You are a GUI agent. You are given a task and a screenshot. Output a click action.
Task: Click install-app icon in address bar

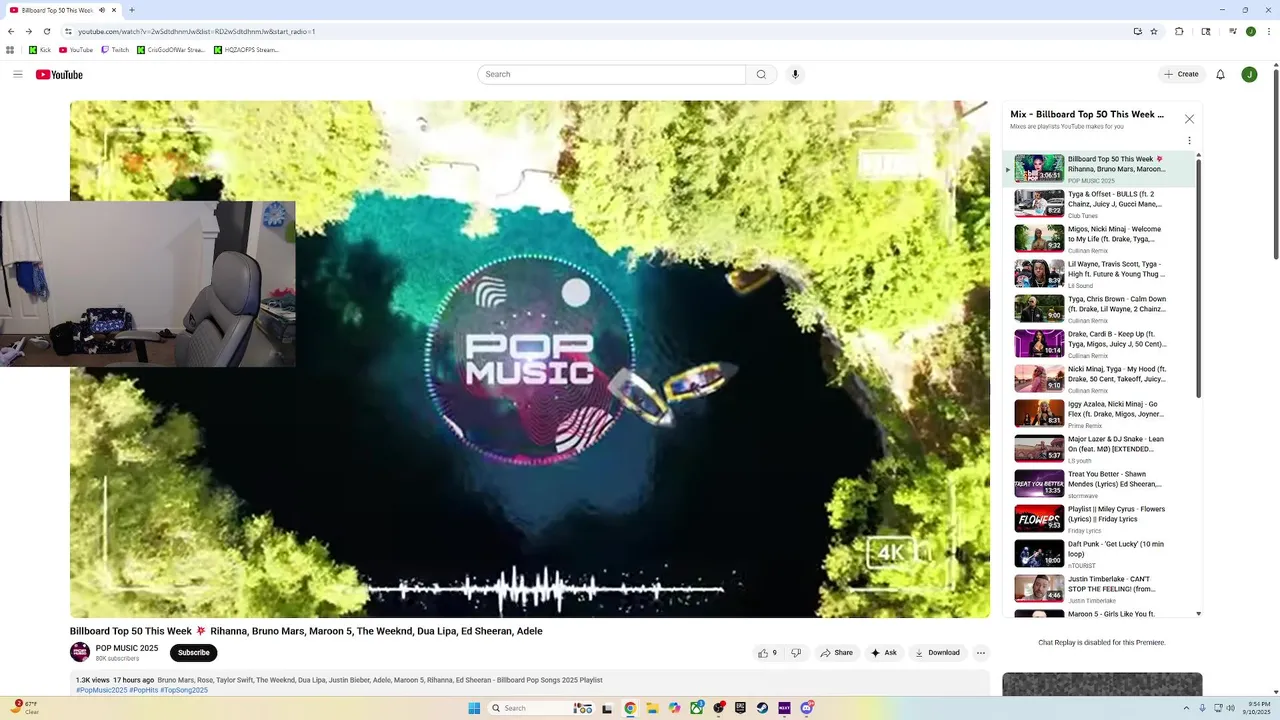[1137, 31]
